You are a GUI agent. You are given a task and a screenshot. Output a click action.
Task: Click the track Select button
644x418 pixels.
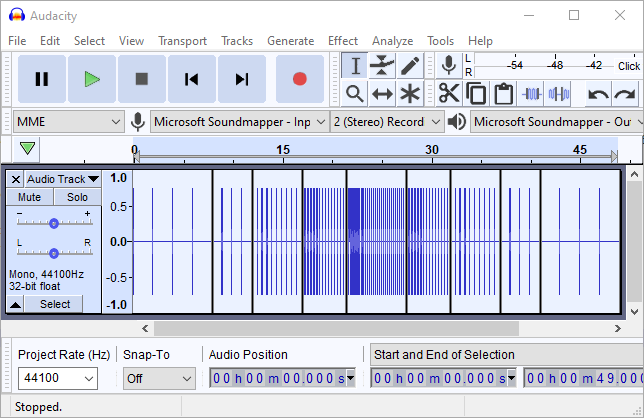[x=55, y=304]
